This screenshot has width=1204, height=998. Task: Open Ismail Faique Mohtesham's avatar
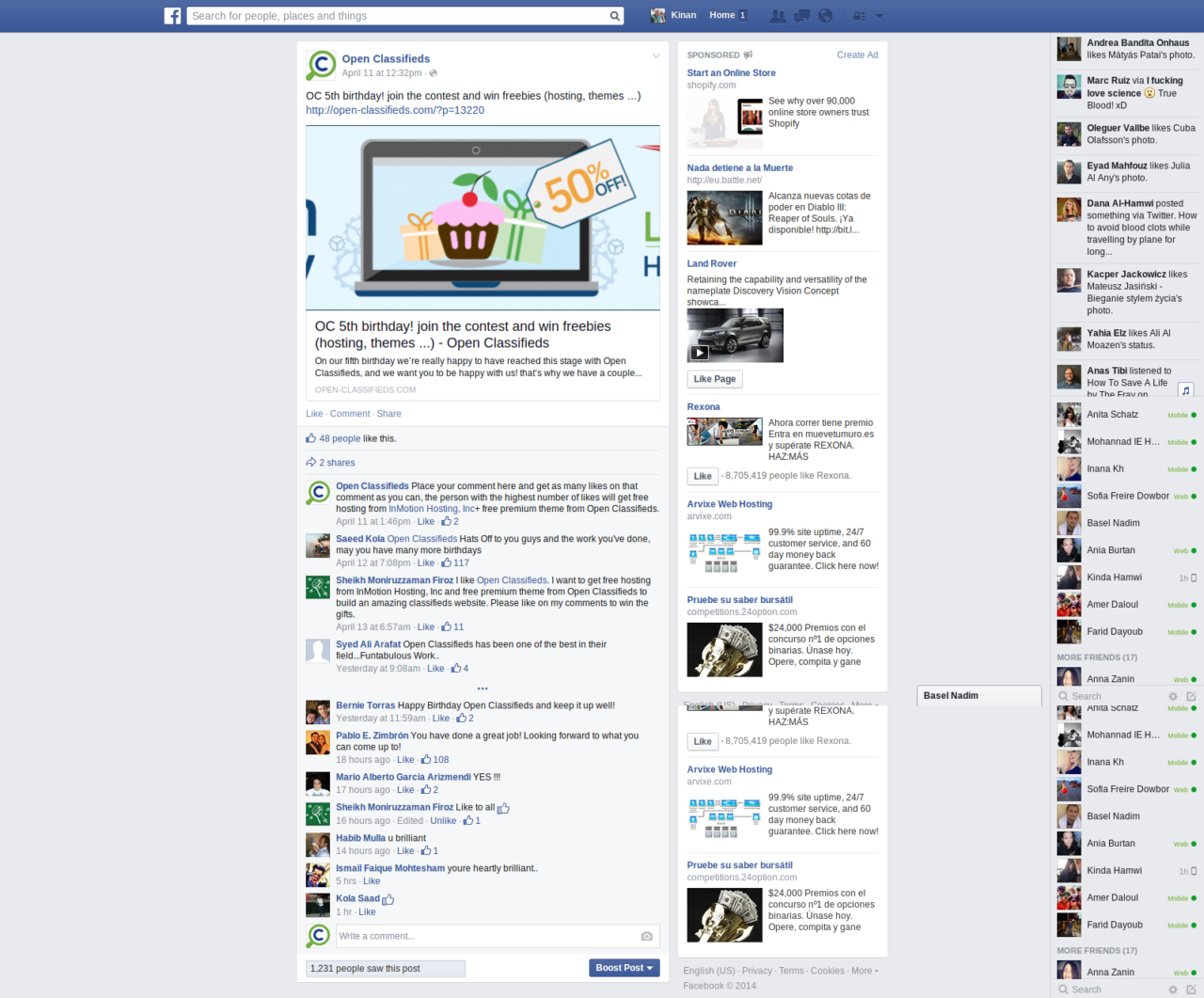[318, 875]
